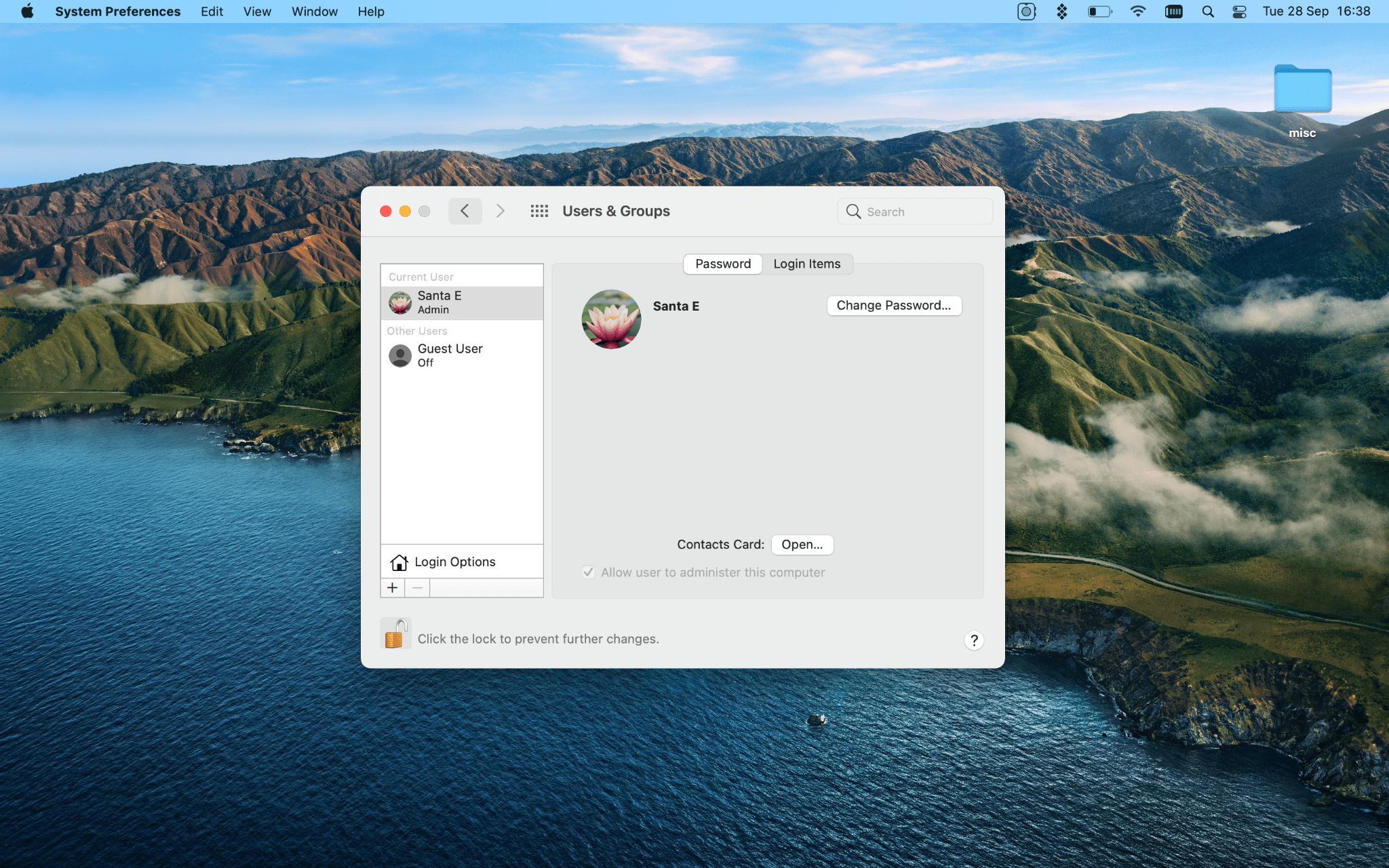Open the Window menu

coord(314,11)
